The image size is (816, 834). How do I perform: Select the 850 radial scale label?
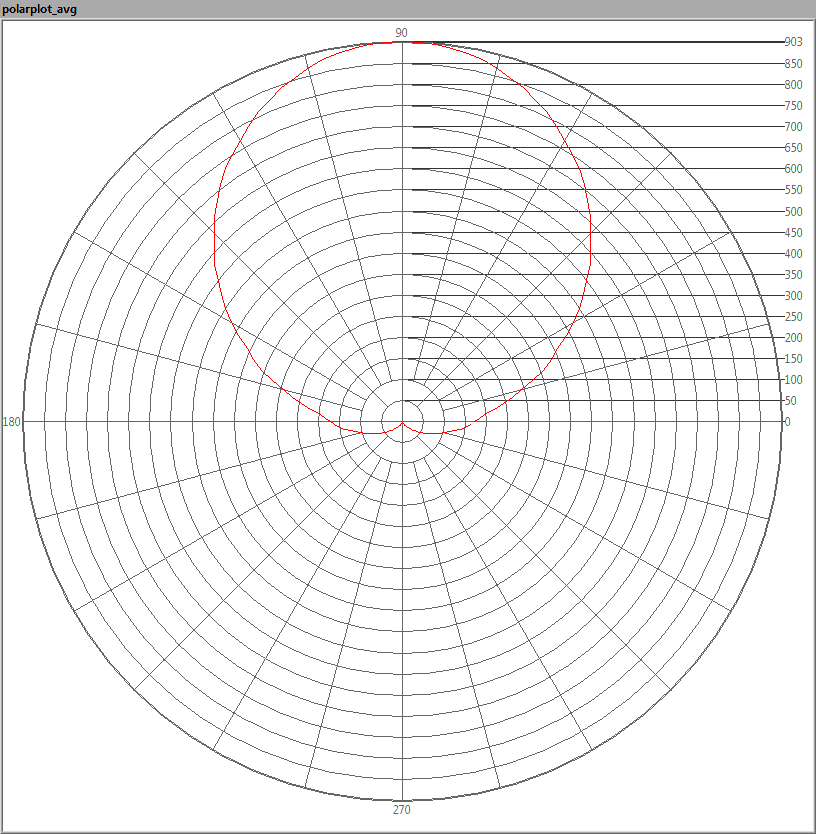tap(793, 64)
